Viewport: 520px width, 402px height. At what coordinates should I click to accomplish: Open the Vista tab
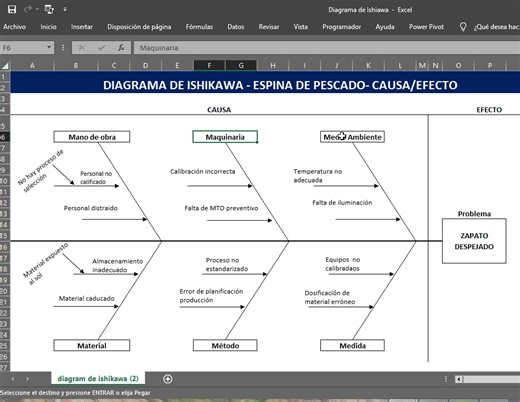300,27
